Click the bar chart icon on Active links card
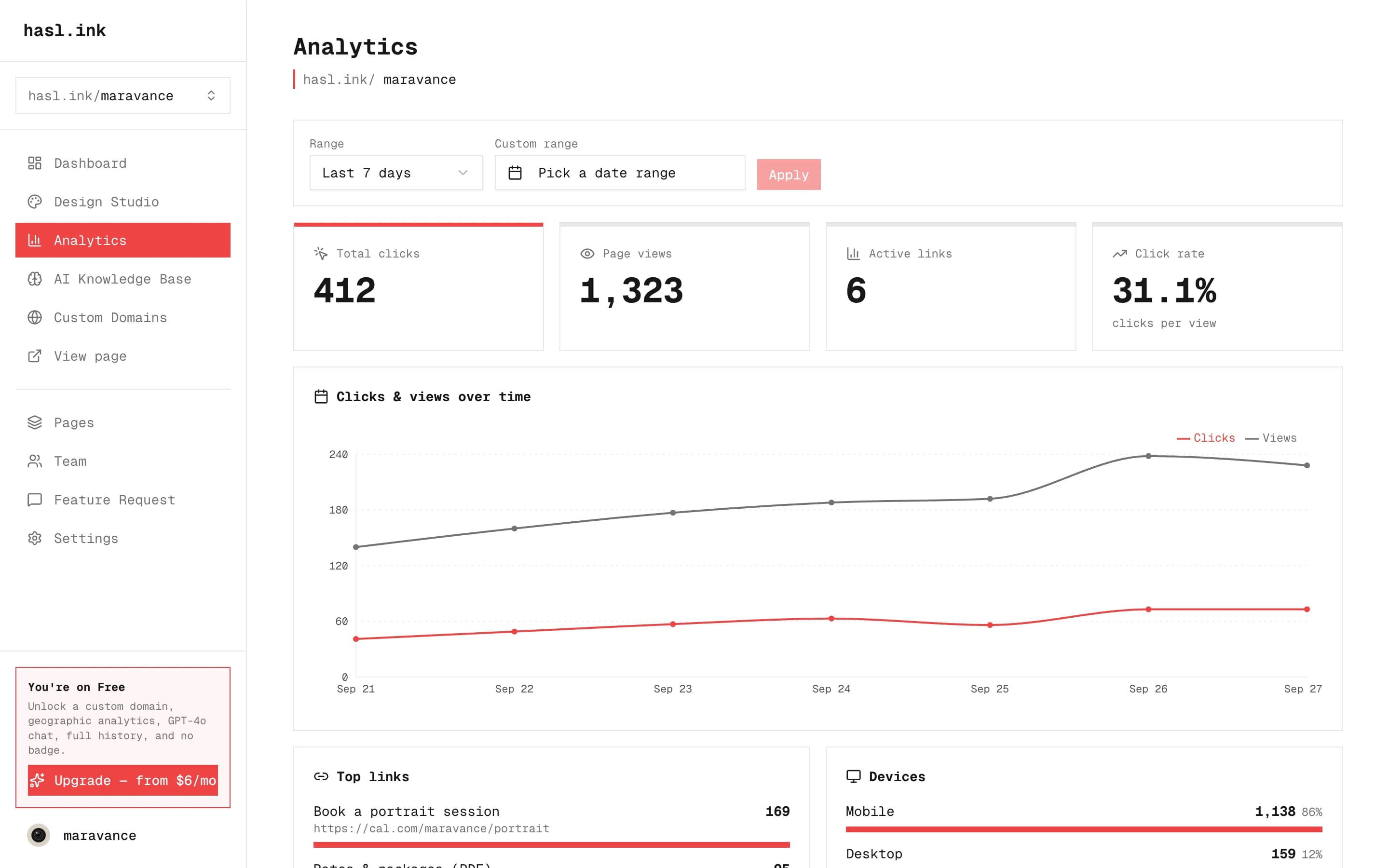 854,254
